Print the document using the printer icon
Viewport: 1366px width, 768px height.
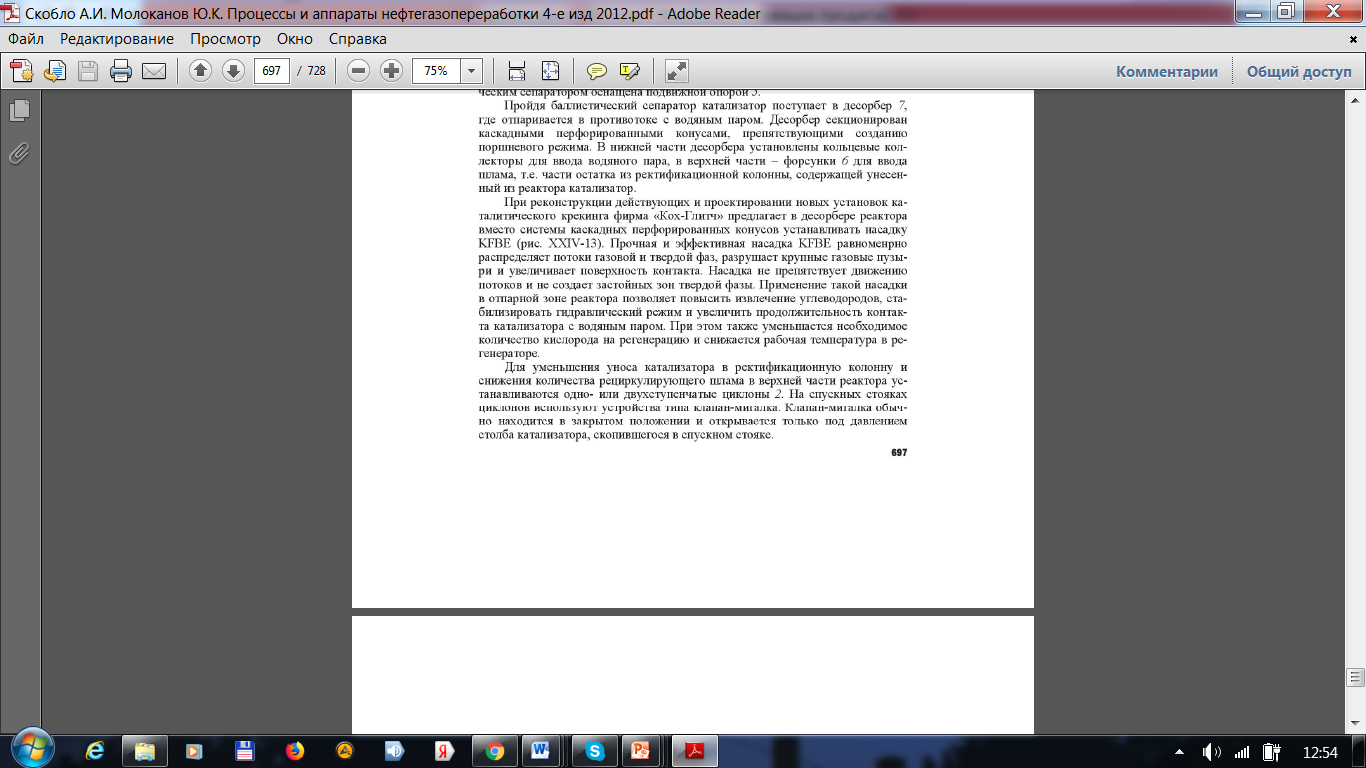pos(121,71)
